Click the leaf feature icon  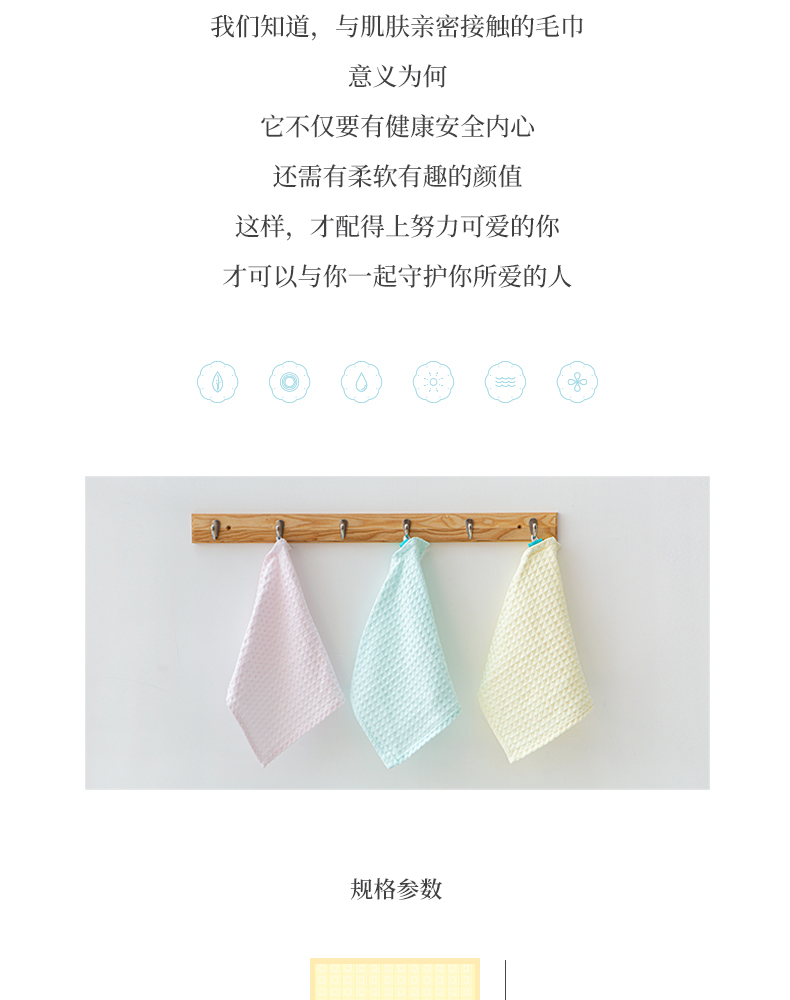point(217,382)
